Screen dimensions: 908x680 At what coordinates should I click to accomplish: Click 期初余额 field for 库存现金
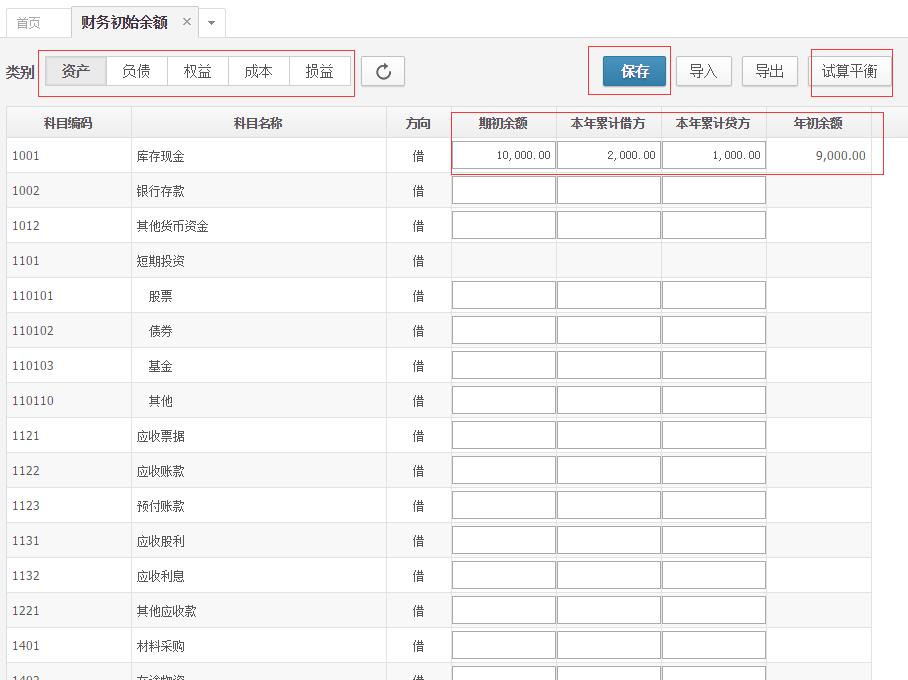click(503, 155)
